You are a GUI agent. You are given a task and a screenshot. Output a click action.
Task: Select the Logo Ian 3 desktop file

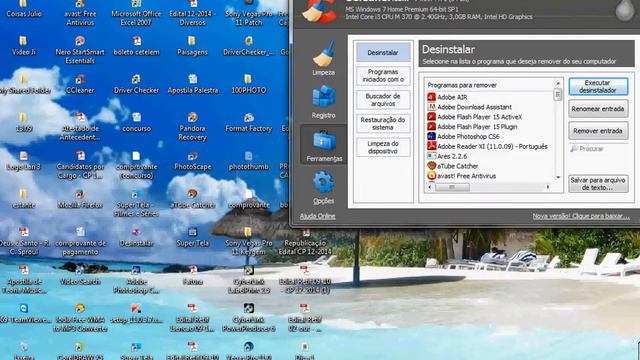[24, 160]
